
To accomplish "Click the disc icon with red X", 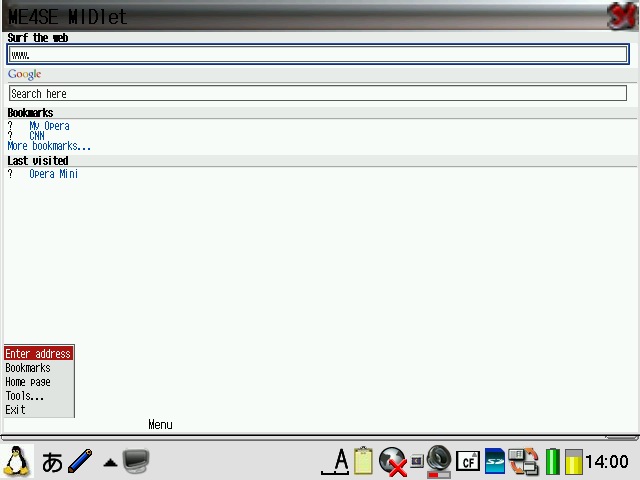I will pos(392,462).
